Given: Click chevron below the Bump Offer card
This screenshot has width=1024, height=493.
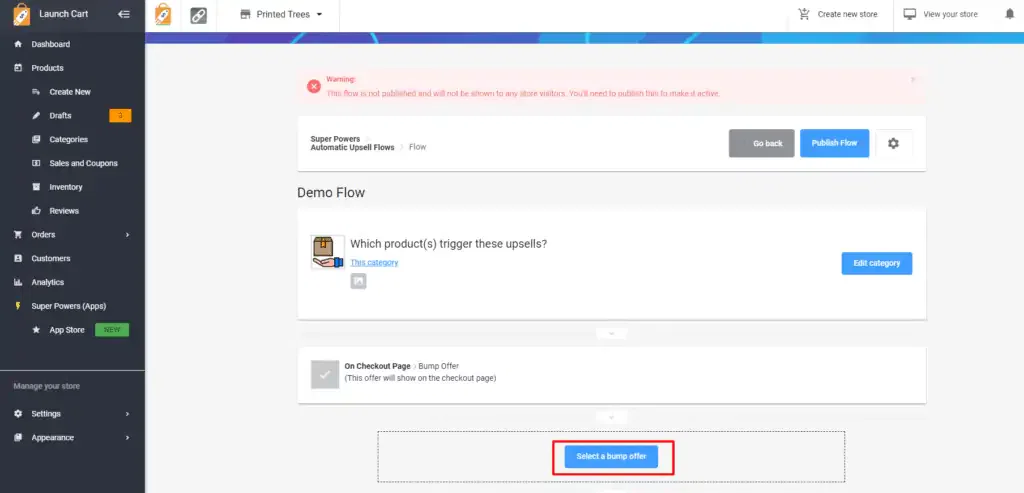Looking at the screenshot, I should pyautogui.click(x=612, y=417).
